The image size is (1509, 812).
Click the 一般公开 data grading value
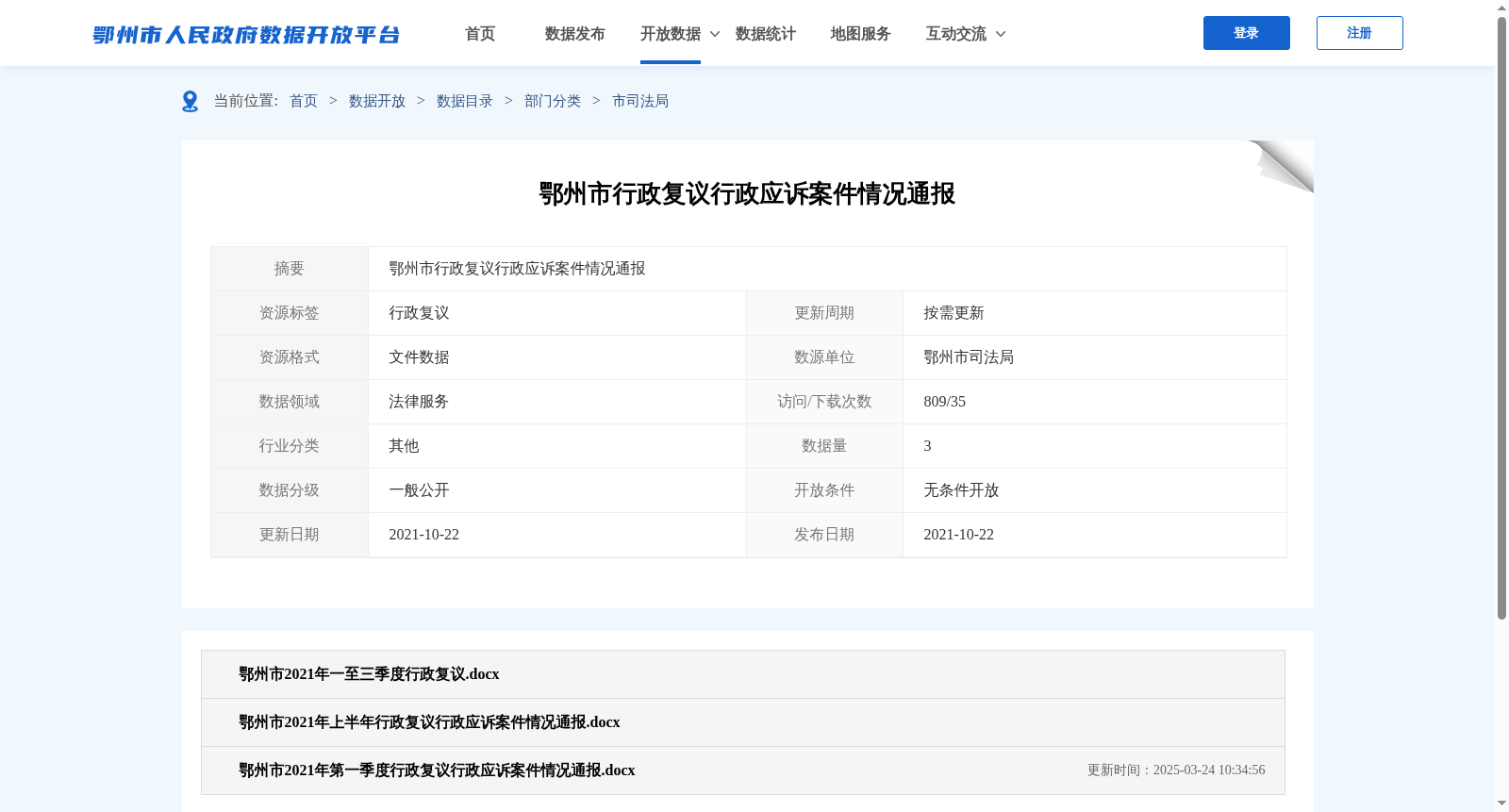tap(419, 490)
